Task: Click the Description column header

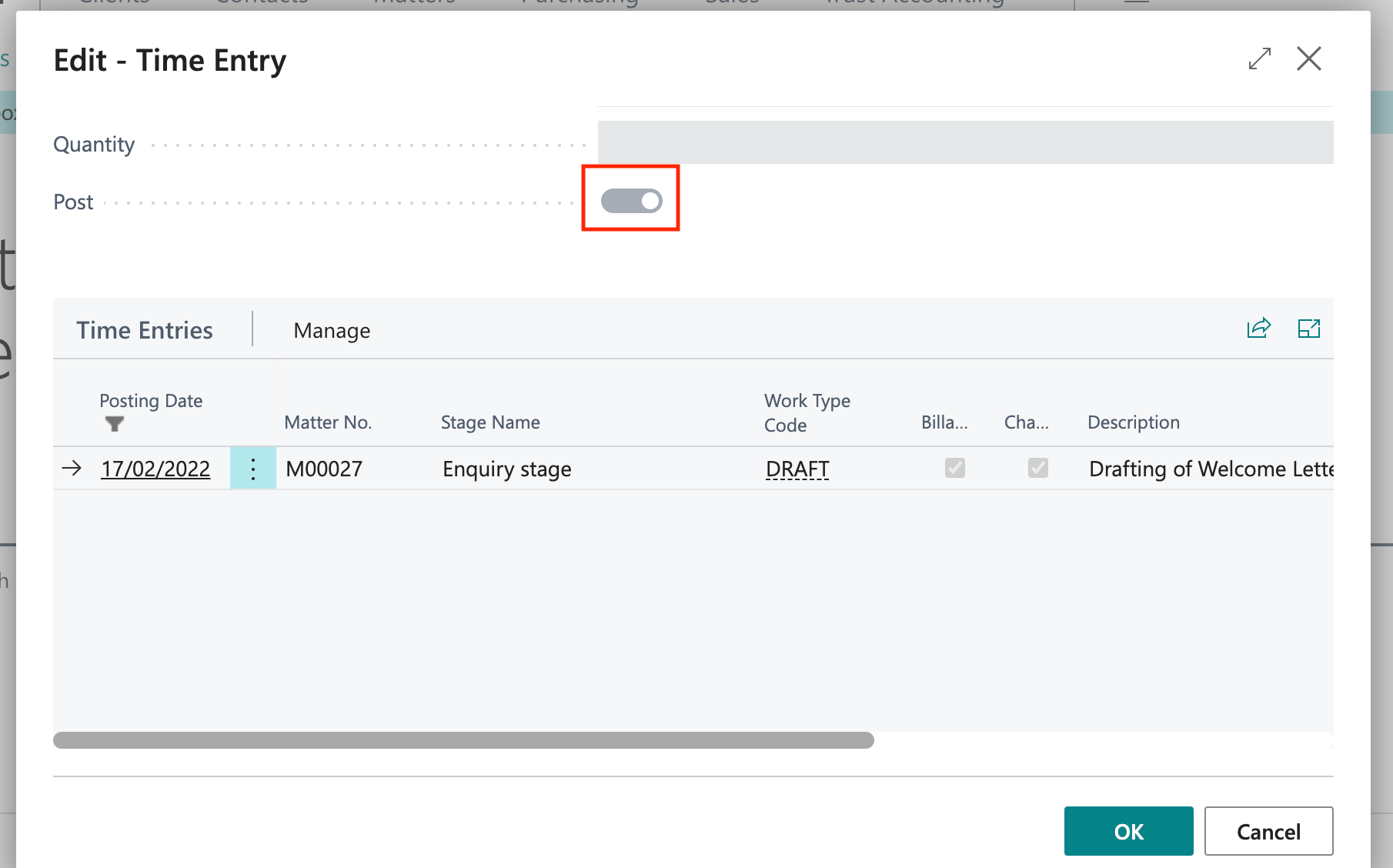Action: pos(1134,422)
